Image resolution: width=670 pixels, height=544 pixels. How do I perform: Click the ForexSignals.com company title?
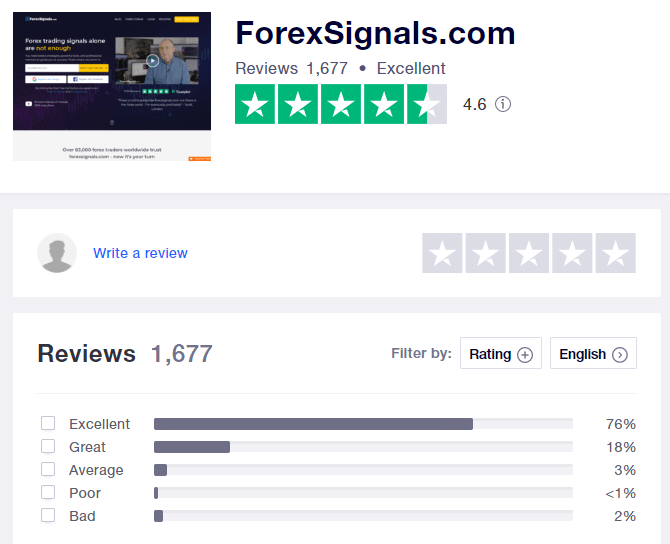point(375,34)
